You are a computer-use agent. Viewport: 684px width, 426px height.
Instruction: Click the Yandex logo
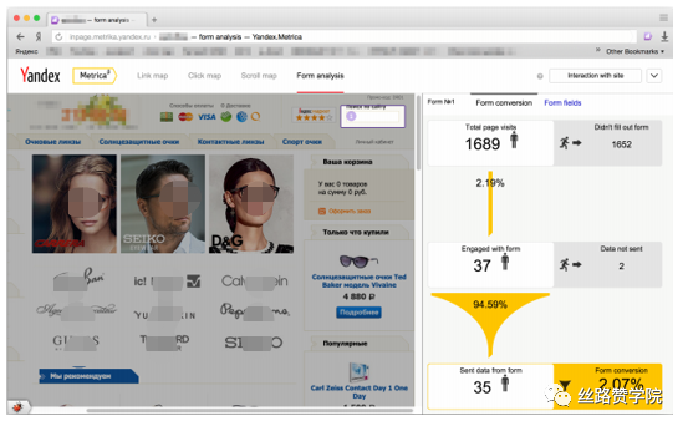41,75
